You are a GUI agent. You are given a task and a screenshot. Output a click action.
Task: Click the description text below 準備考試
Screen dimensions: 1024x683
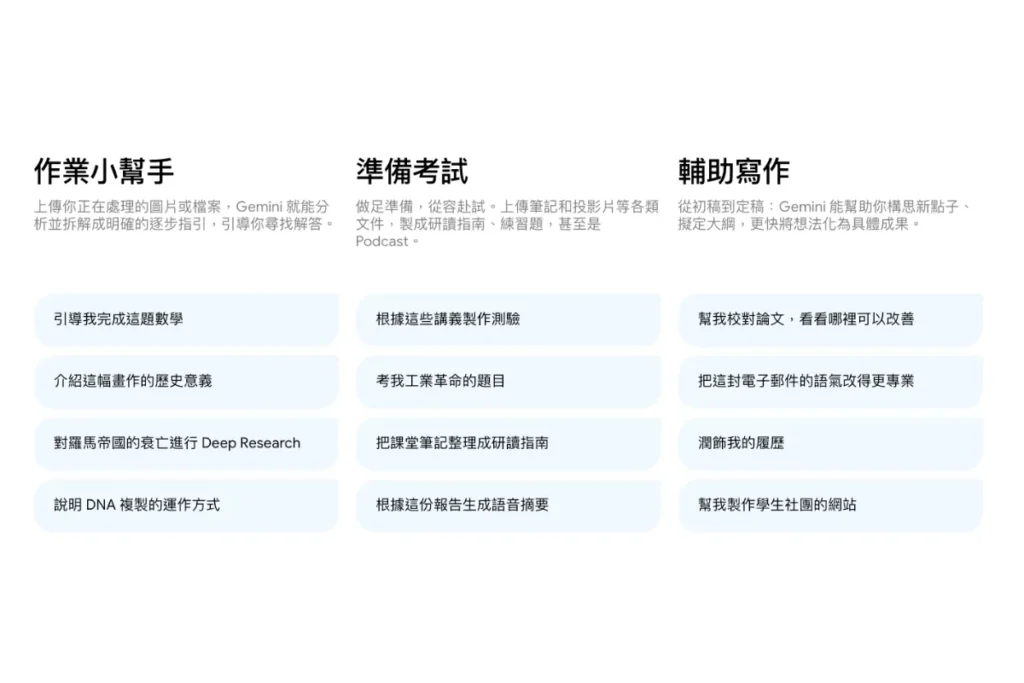click(x=506, y=223)
